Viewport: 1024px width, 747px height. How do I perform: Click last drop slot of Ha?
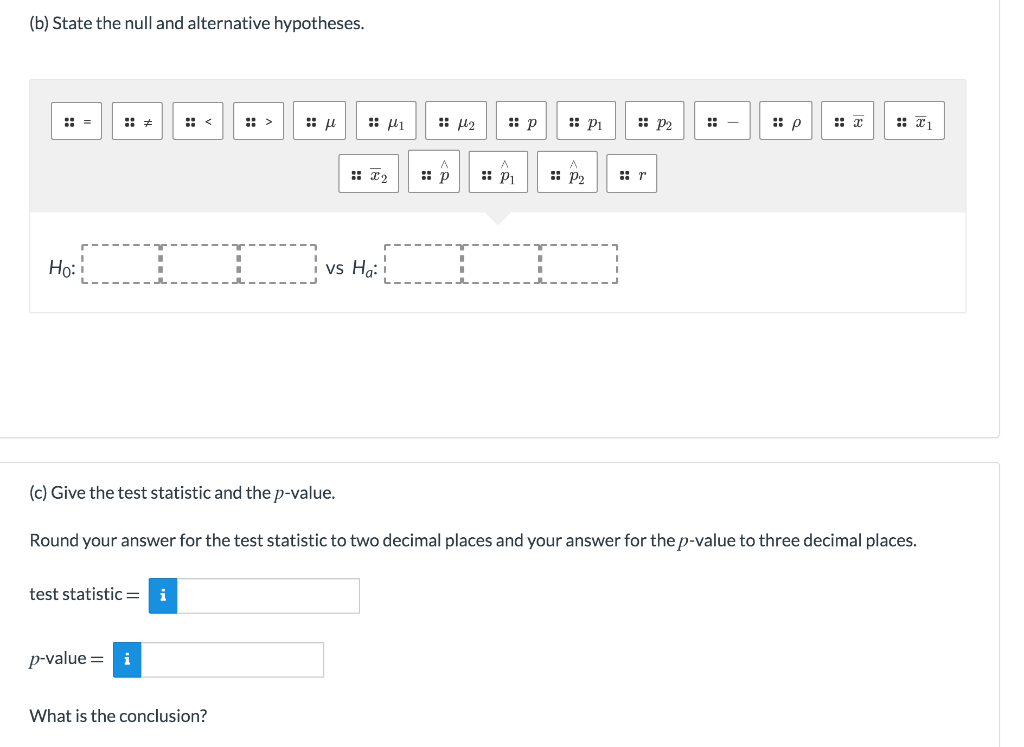point(579,264)
